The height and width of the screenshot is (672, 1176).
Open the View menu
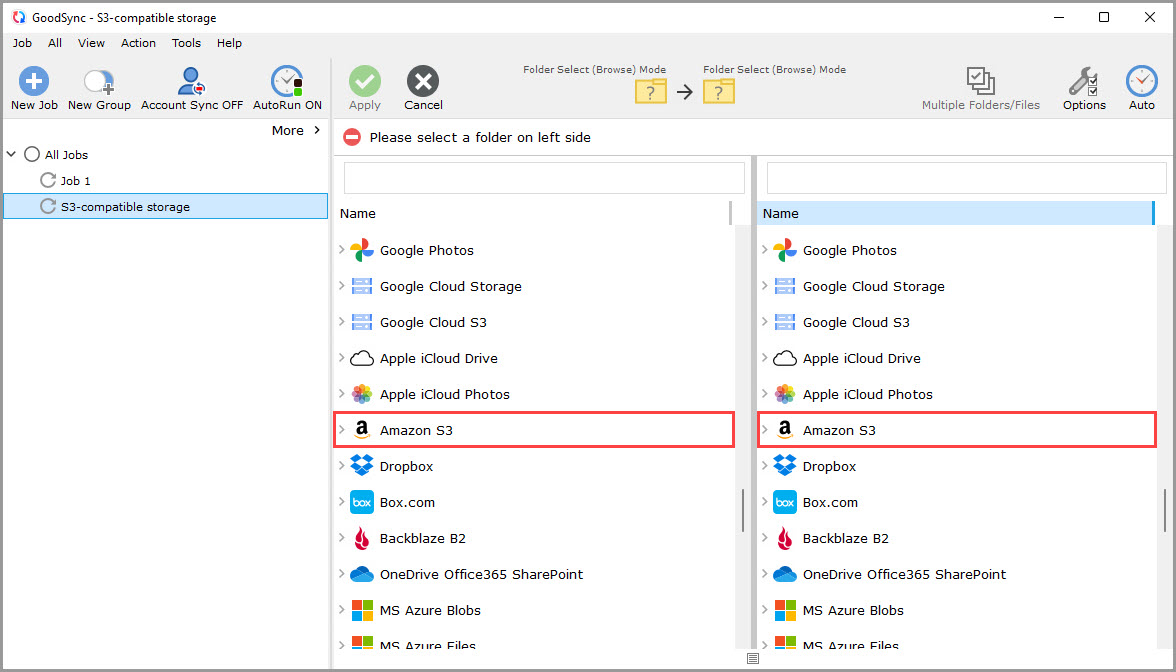pyautogui.click(x=92, y=43)
